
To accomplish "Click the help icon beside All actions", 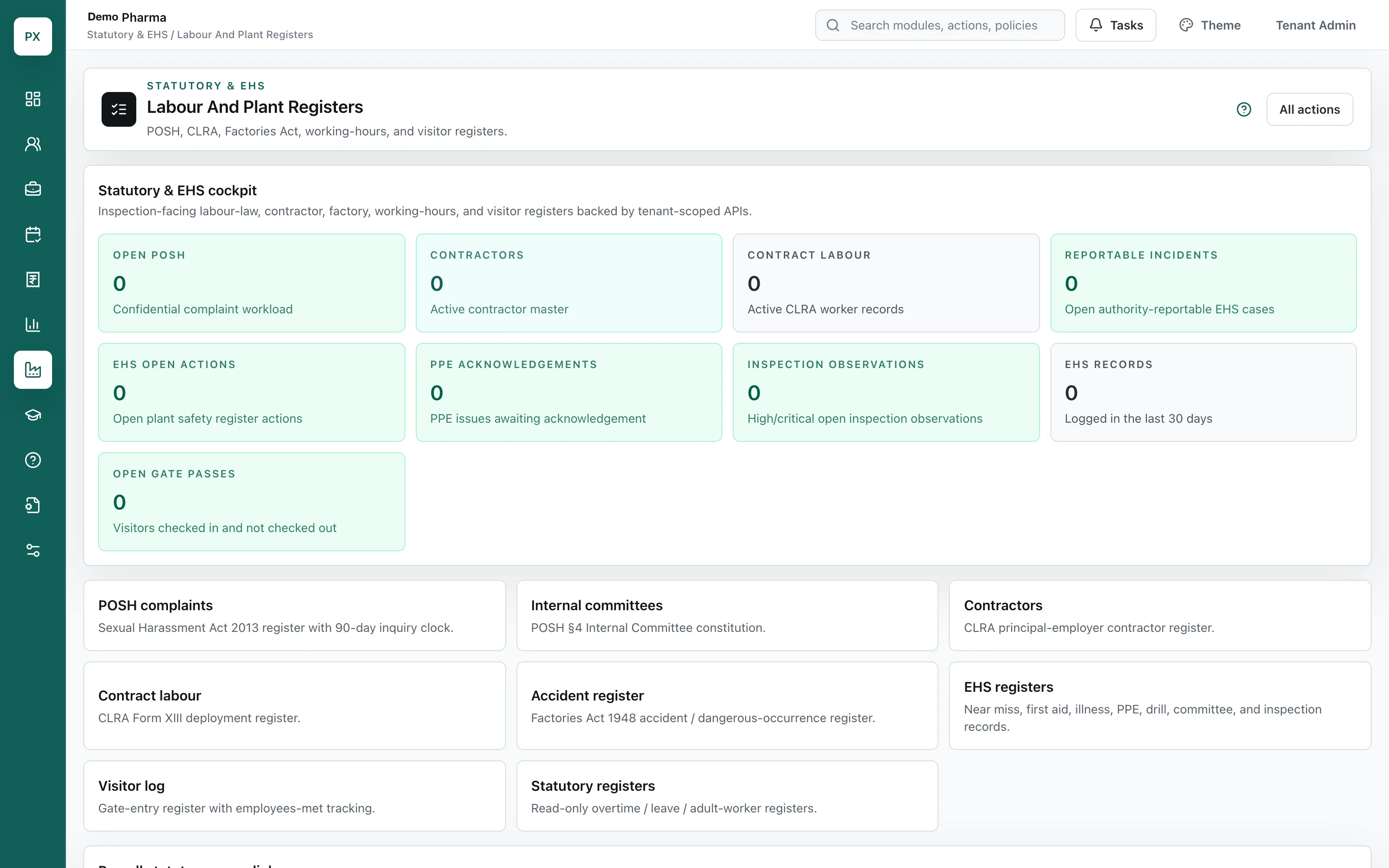I will point(1244,109).
